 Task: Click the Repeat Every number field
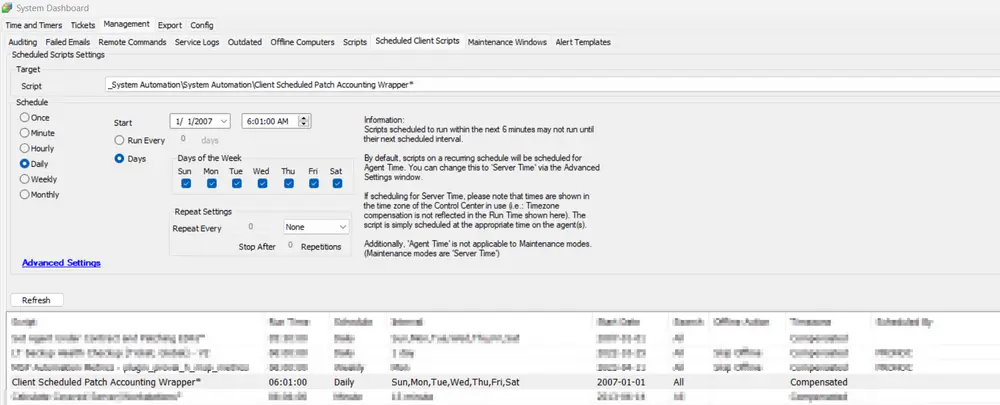click(x=251, y=227)
